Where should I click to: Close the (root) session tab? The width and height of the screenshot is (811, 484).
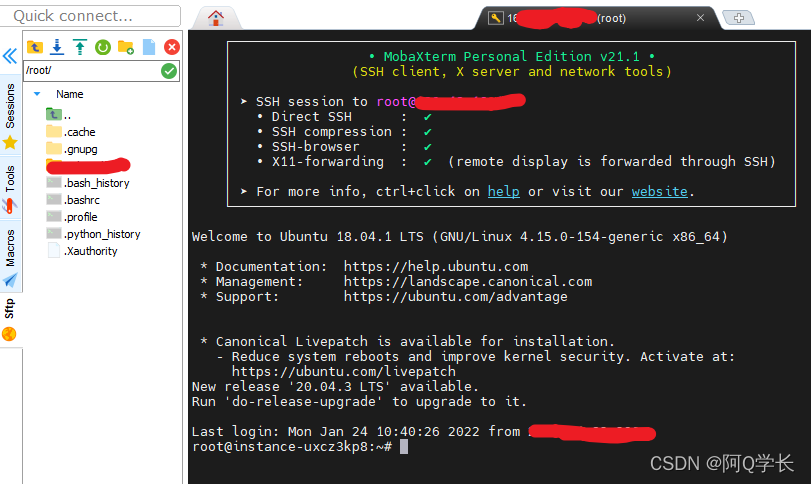pos(700,18)
